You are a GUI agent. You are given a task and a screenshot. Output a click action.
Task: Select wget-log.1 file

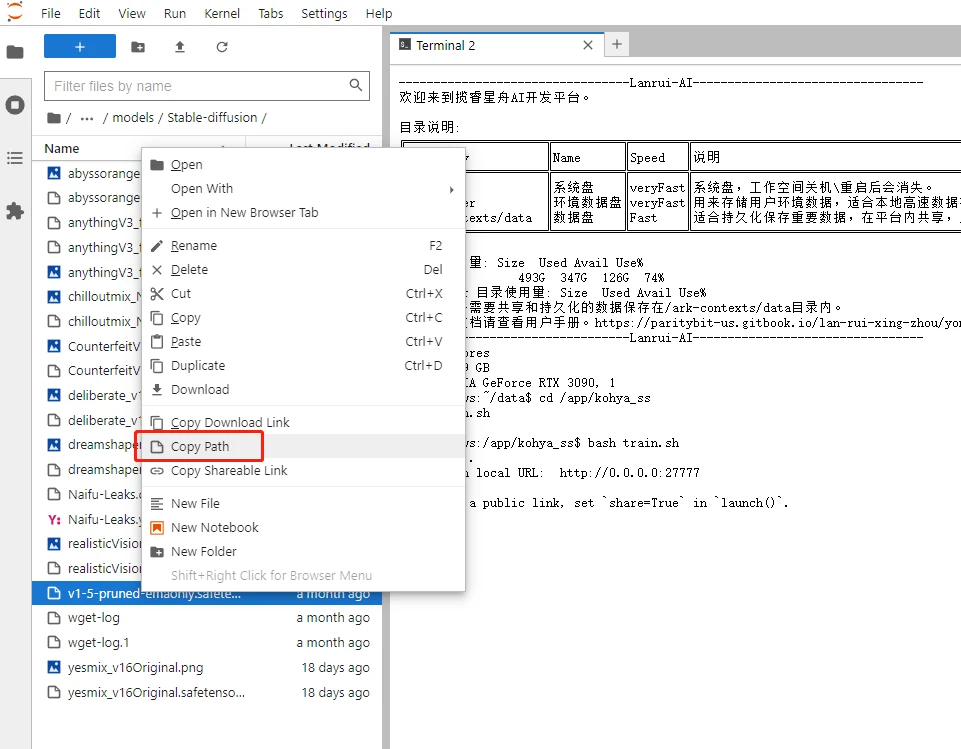coord(207,642)
